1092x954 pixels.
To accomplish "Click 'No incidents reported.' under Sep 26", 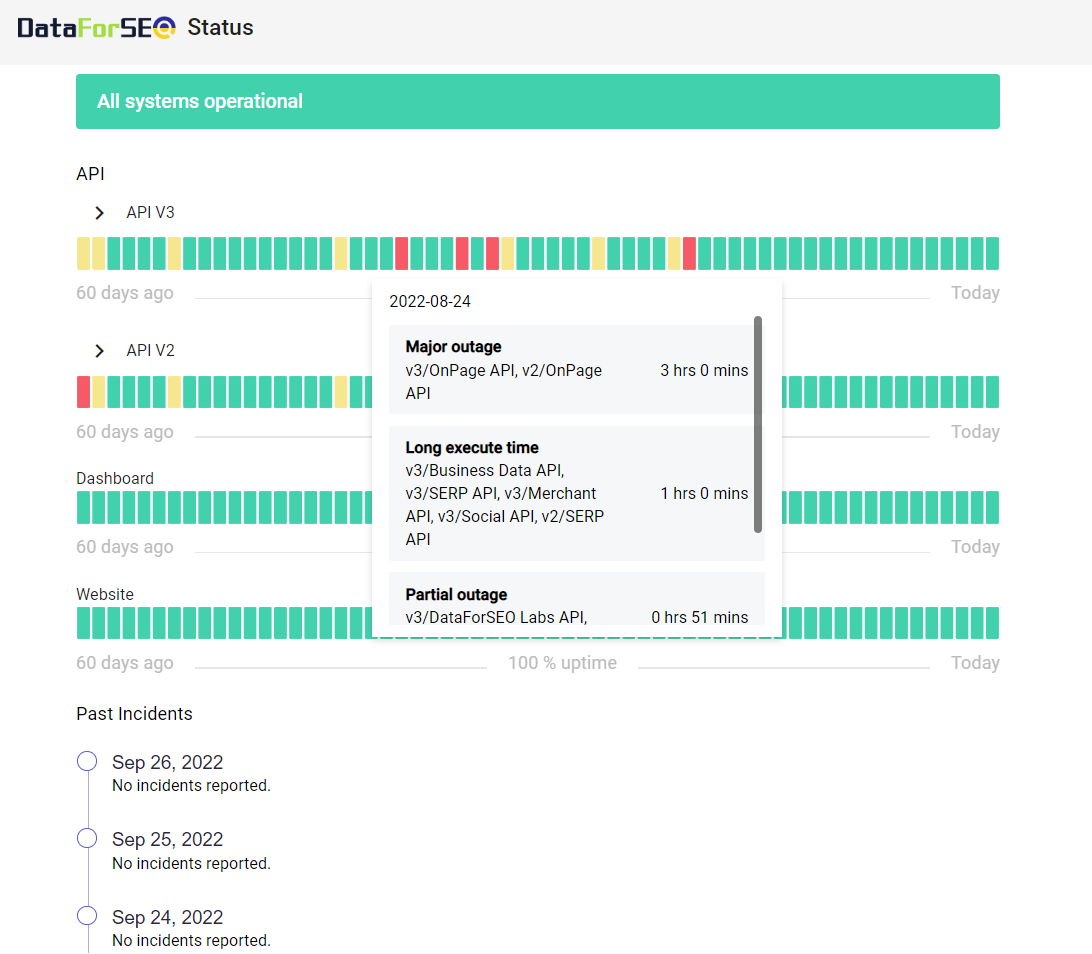I will pyautogui.click(x=192, y=785).
